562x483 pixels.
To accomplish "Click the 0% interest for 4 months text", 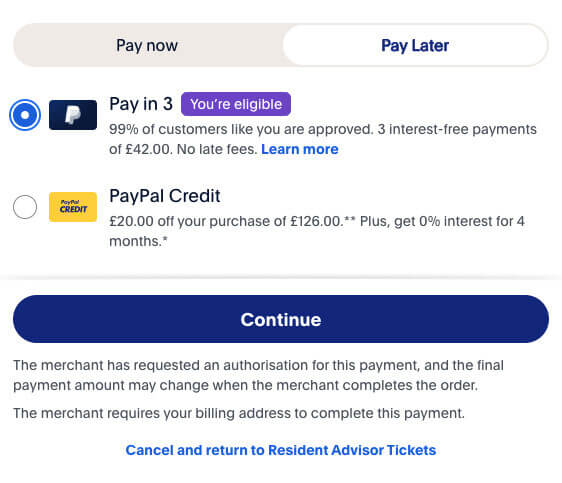I will [317, 231].
